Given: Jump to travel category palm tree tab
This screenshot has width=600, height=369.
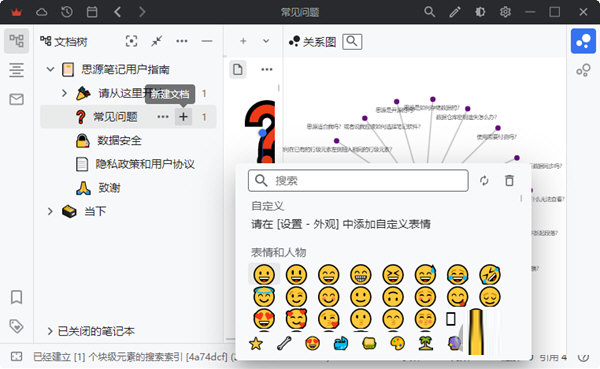Looking at the screenshot, I should pos(426,343).
